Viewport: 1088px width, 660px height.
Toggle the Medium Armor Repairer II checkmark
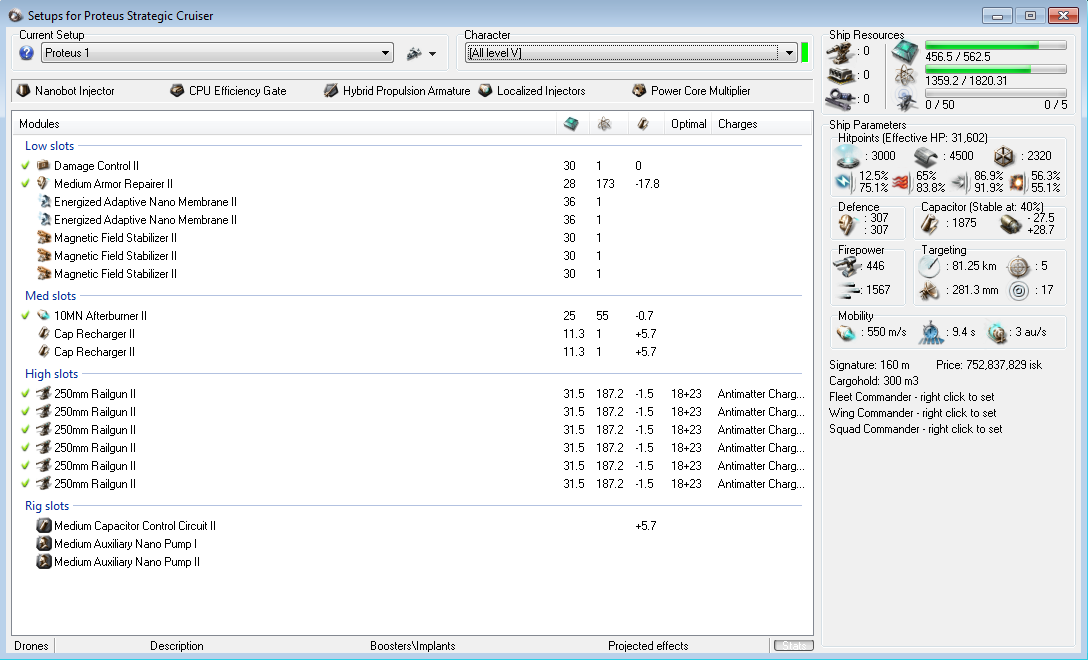(26, 183)
